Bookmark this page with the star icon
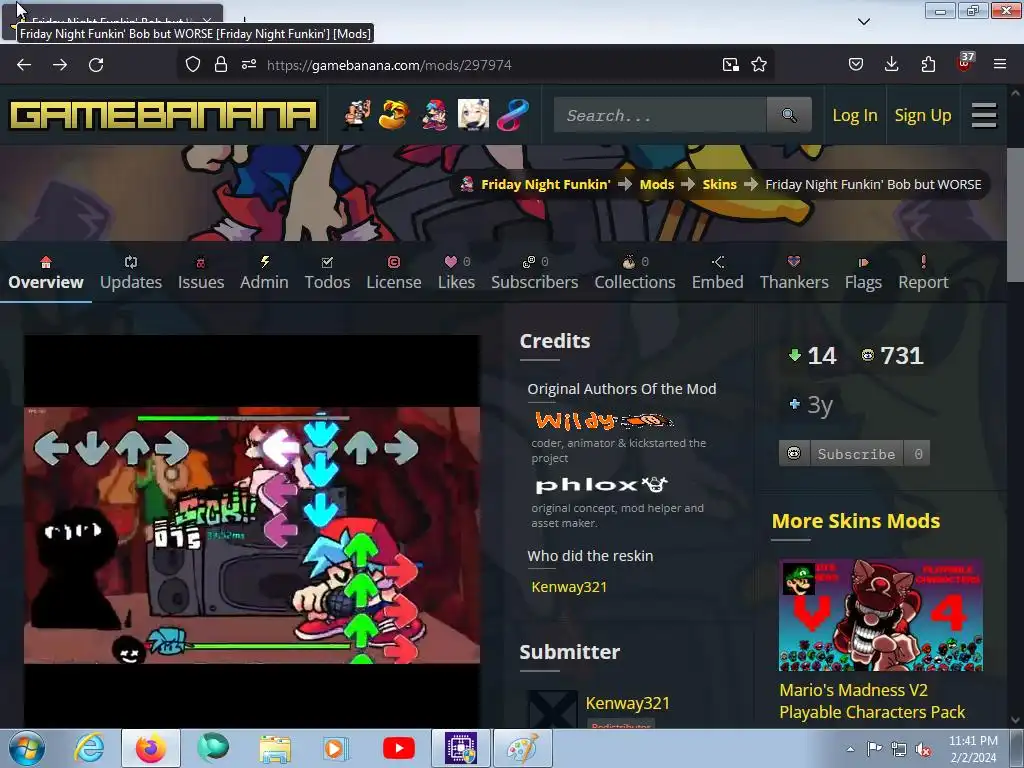 759,64
